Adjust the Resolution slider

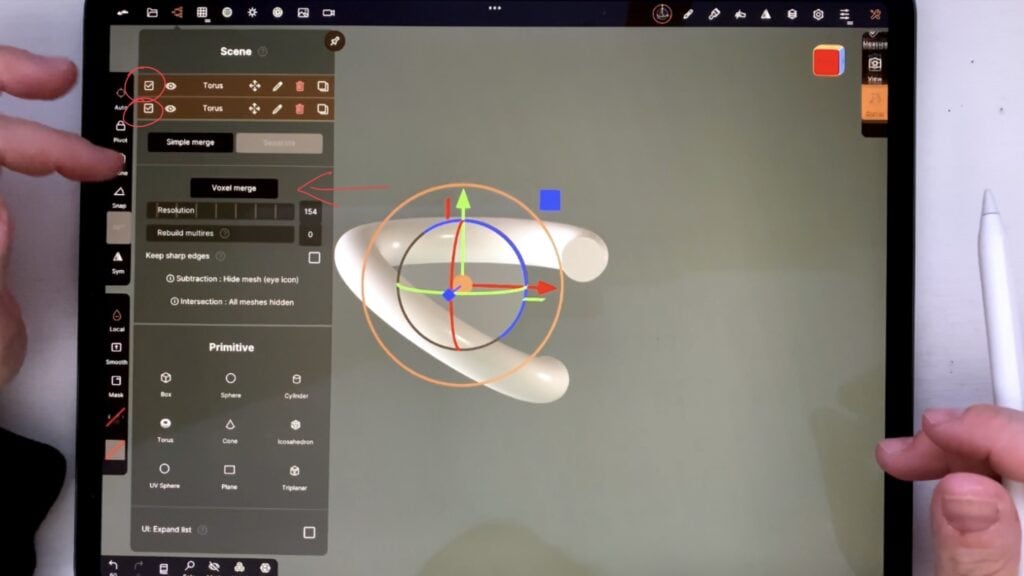(221, 211)
